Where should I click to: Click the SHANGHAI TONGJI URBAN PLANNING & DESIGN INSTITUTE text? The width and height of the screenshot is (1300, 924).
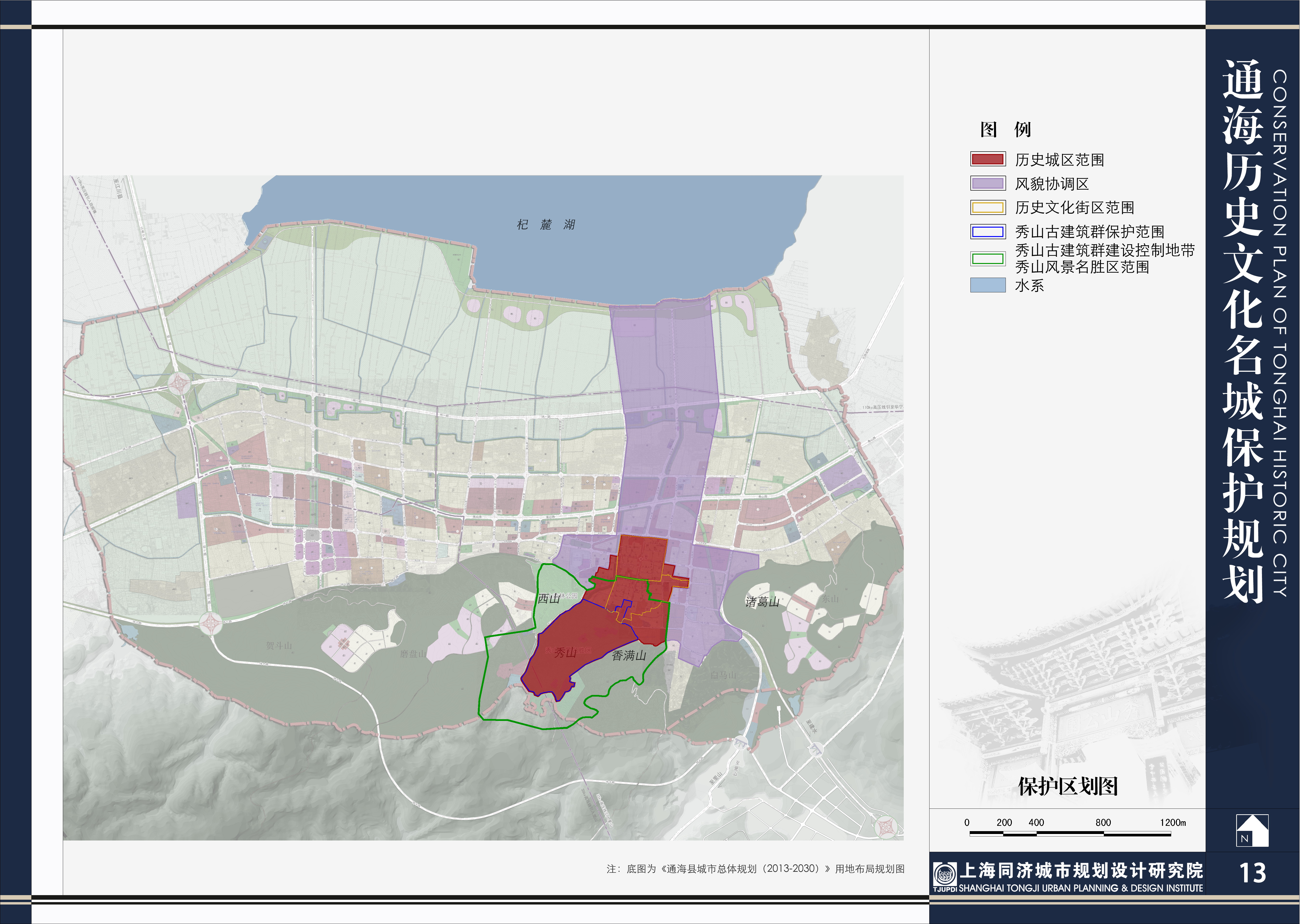click(x=1081, y=888)
